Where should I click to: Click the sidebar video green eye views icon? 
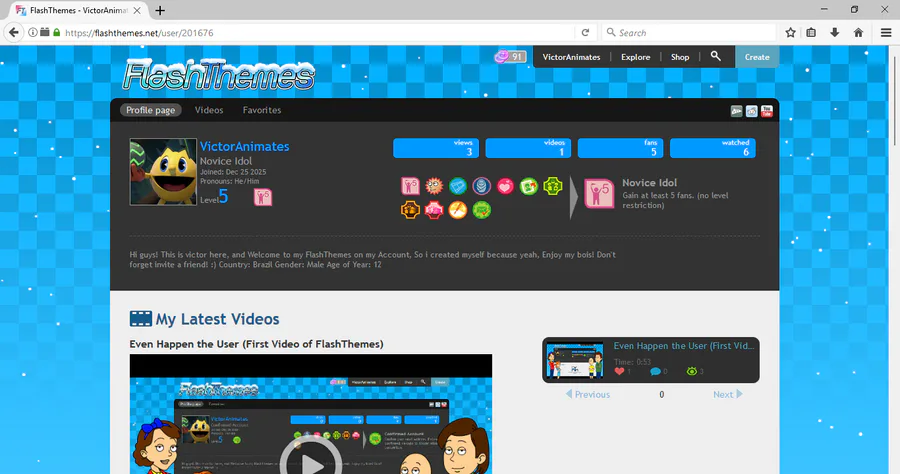tap(692, 371)
